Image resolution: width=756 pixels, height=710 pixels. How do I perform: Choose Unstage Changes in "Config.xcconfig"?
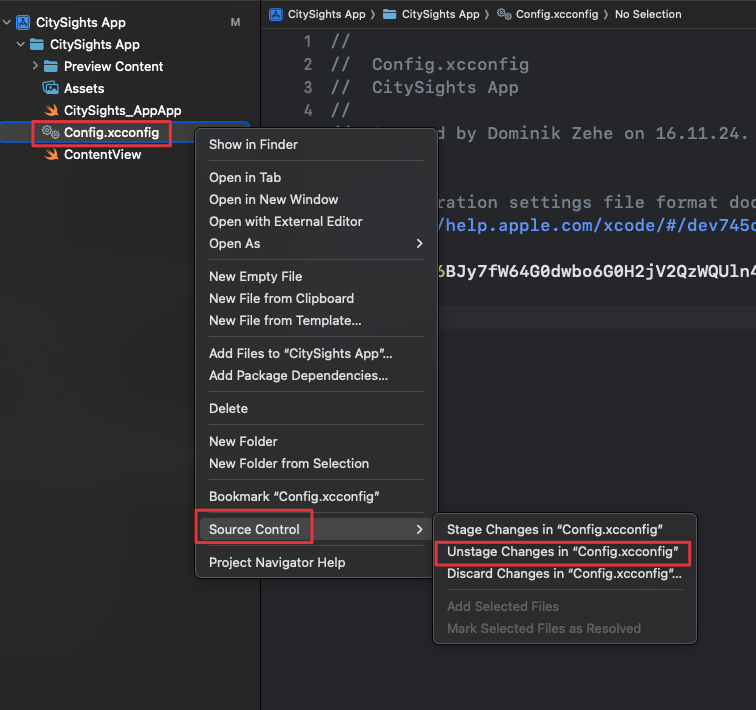click(x=565, y=551)
